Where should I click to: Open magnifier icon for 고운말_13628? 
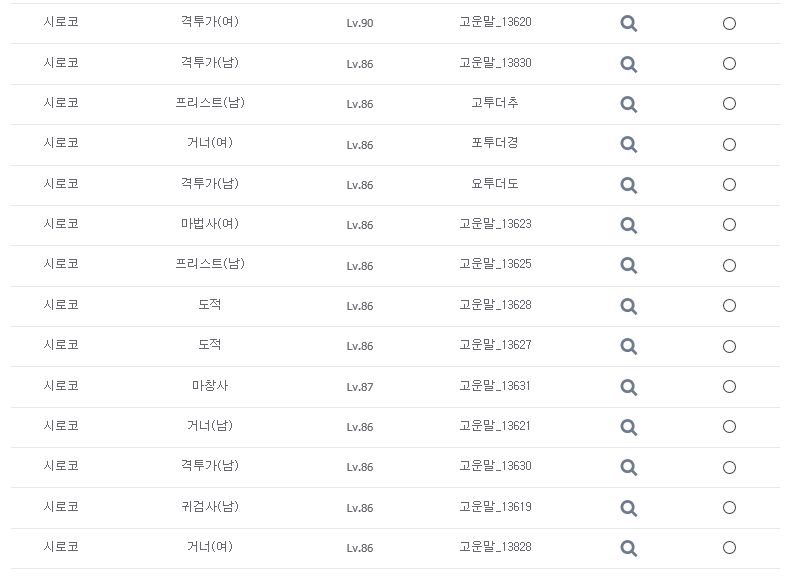click(629, 306)
